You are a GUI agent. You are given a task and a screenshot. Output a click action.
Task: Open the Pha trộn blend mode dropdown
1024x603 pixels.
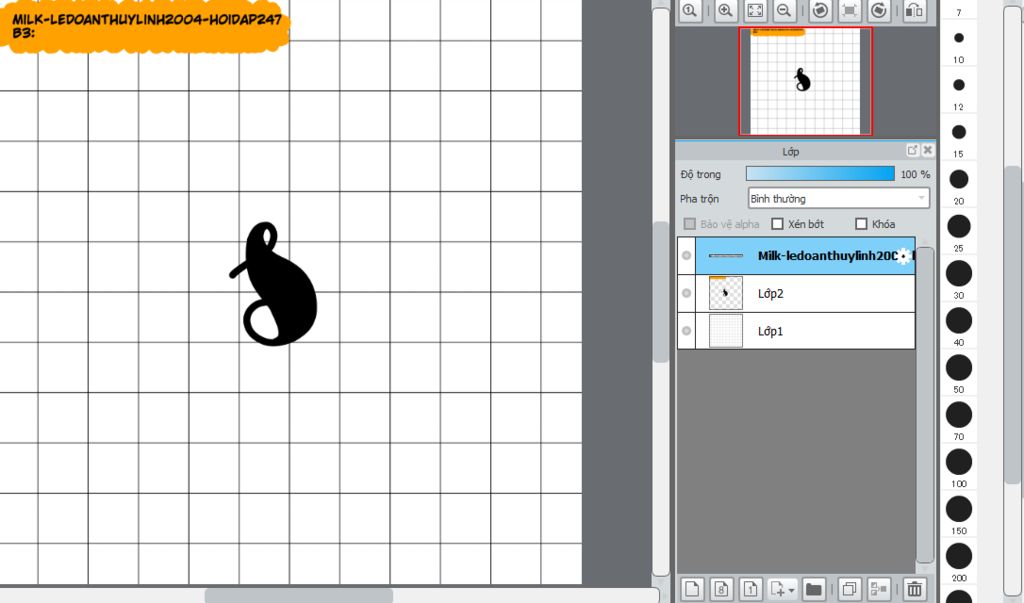click(838, 198)
